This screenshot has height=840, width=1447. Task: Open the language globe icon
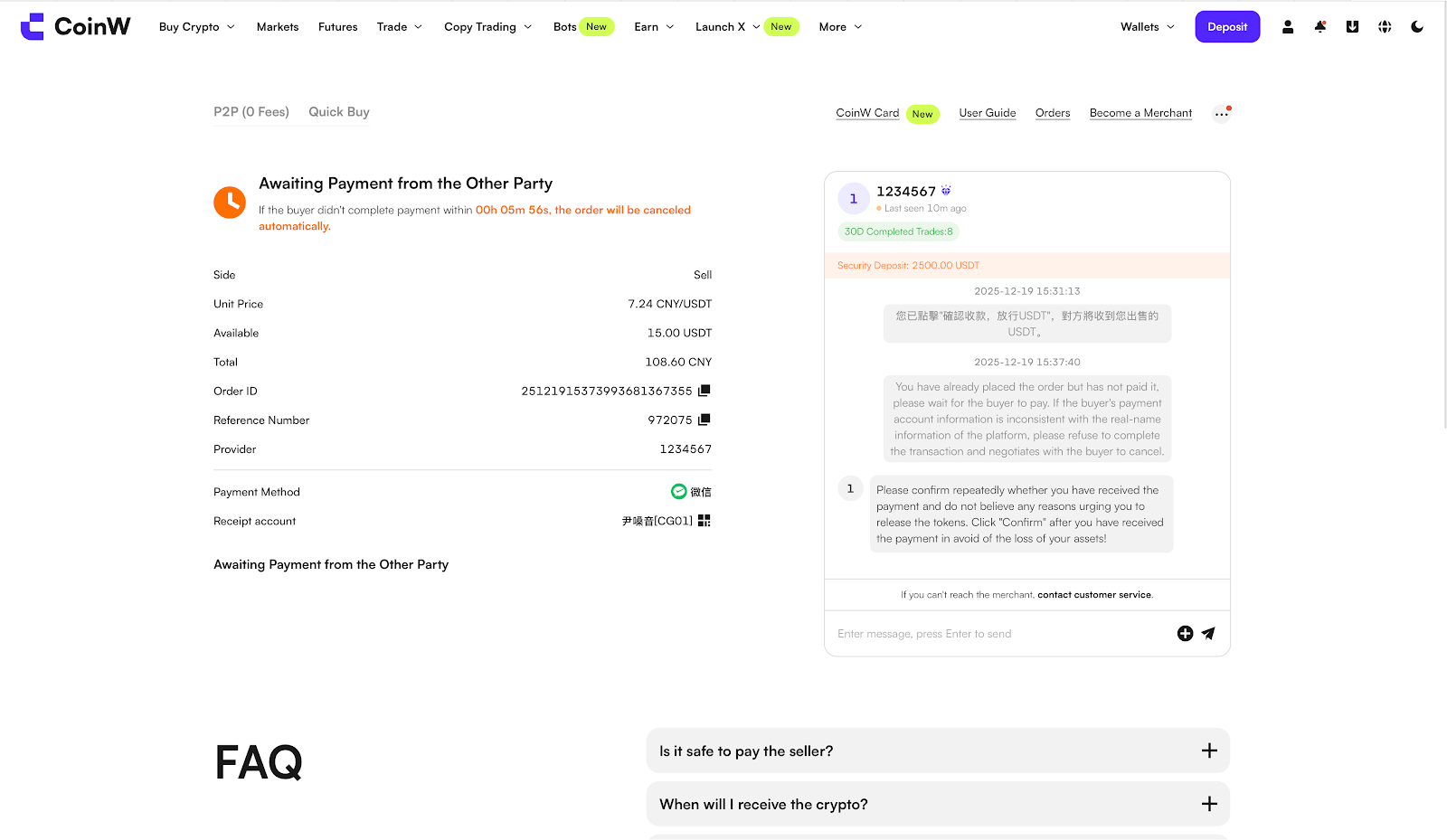[x=1385, y=27]
